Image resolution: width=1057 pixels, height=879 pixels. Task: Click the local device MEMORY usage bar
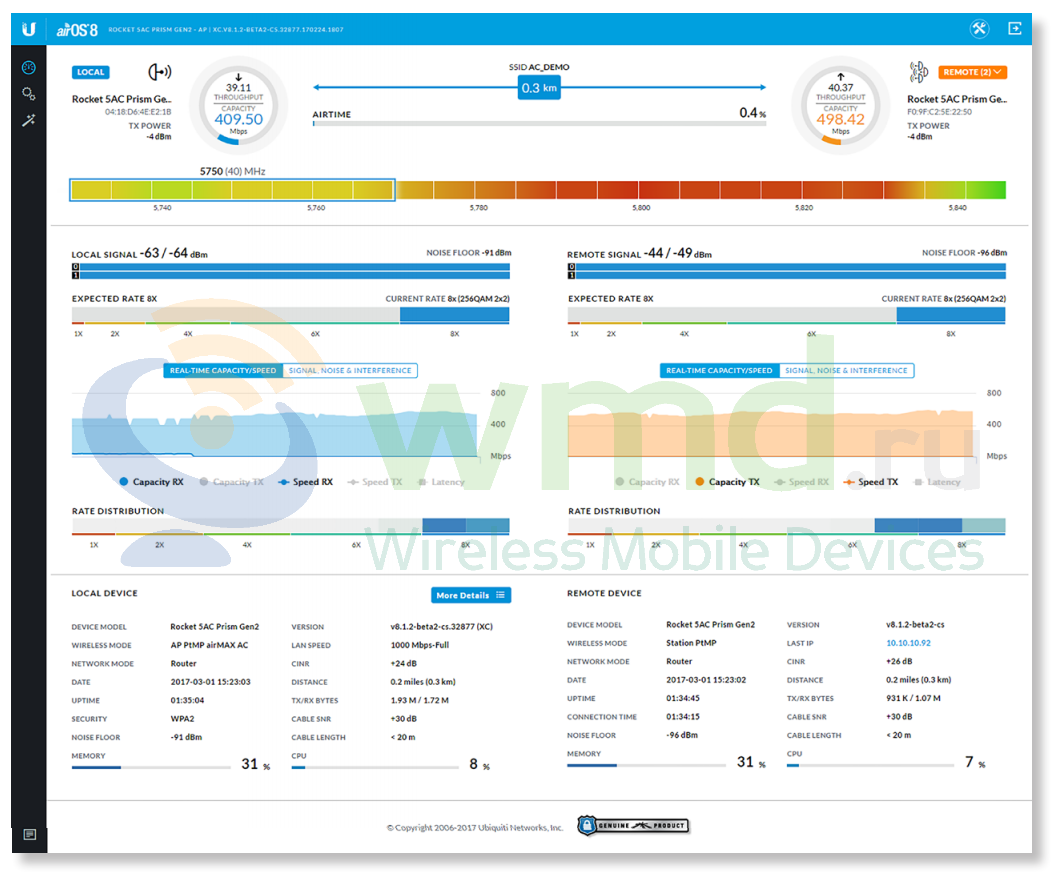pos(151,767)
